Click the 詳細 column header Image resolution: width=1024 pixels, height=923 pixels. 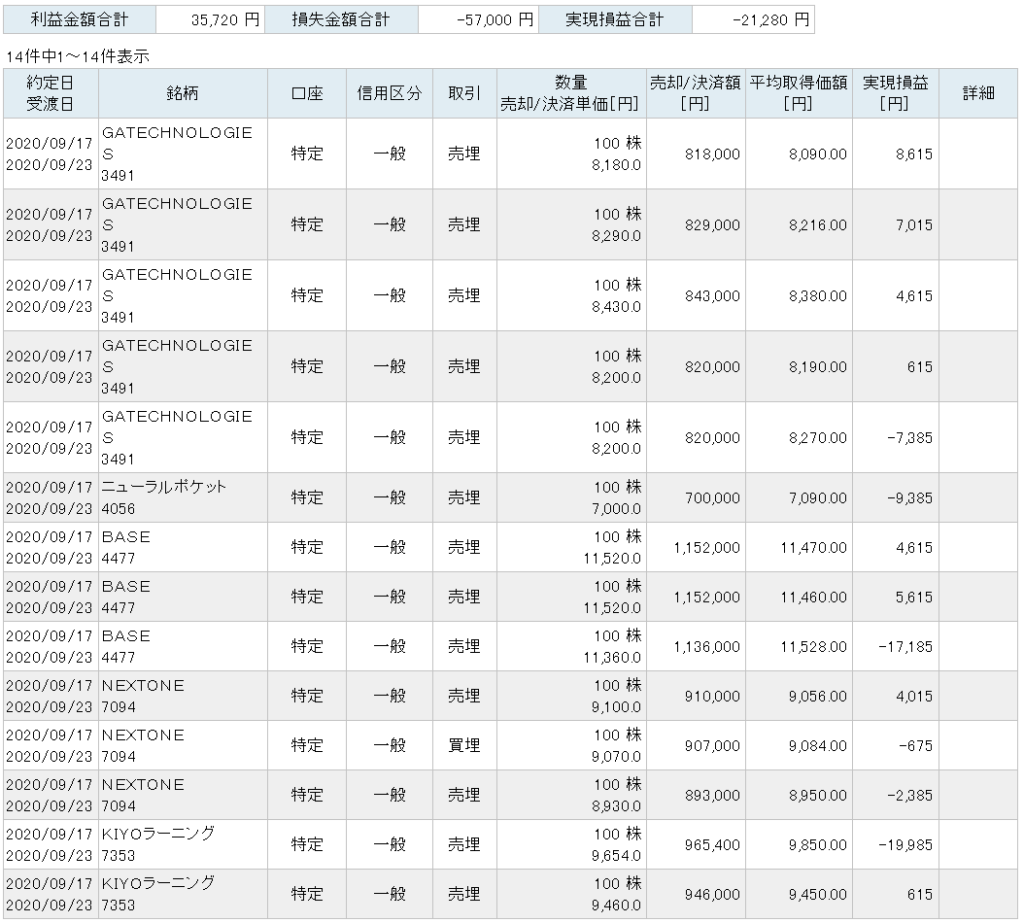[978, 93]
